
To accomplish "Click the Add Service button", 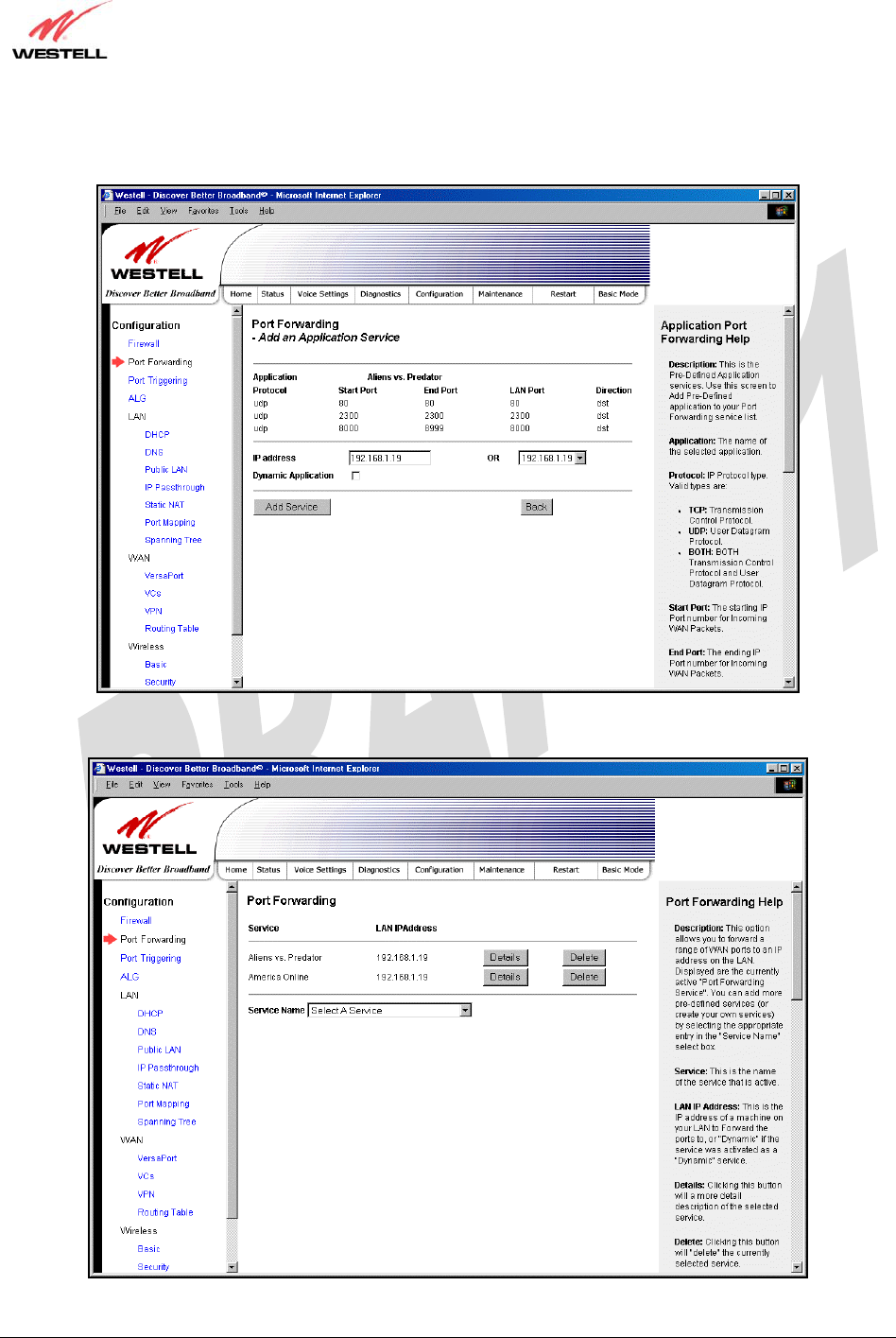I will (292, 507).
